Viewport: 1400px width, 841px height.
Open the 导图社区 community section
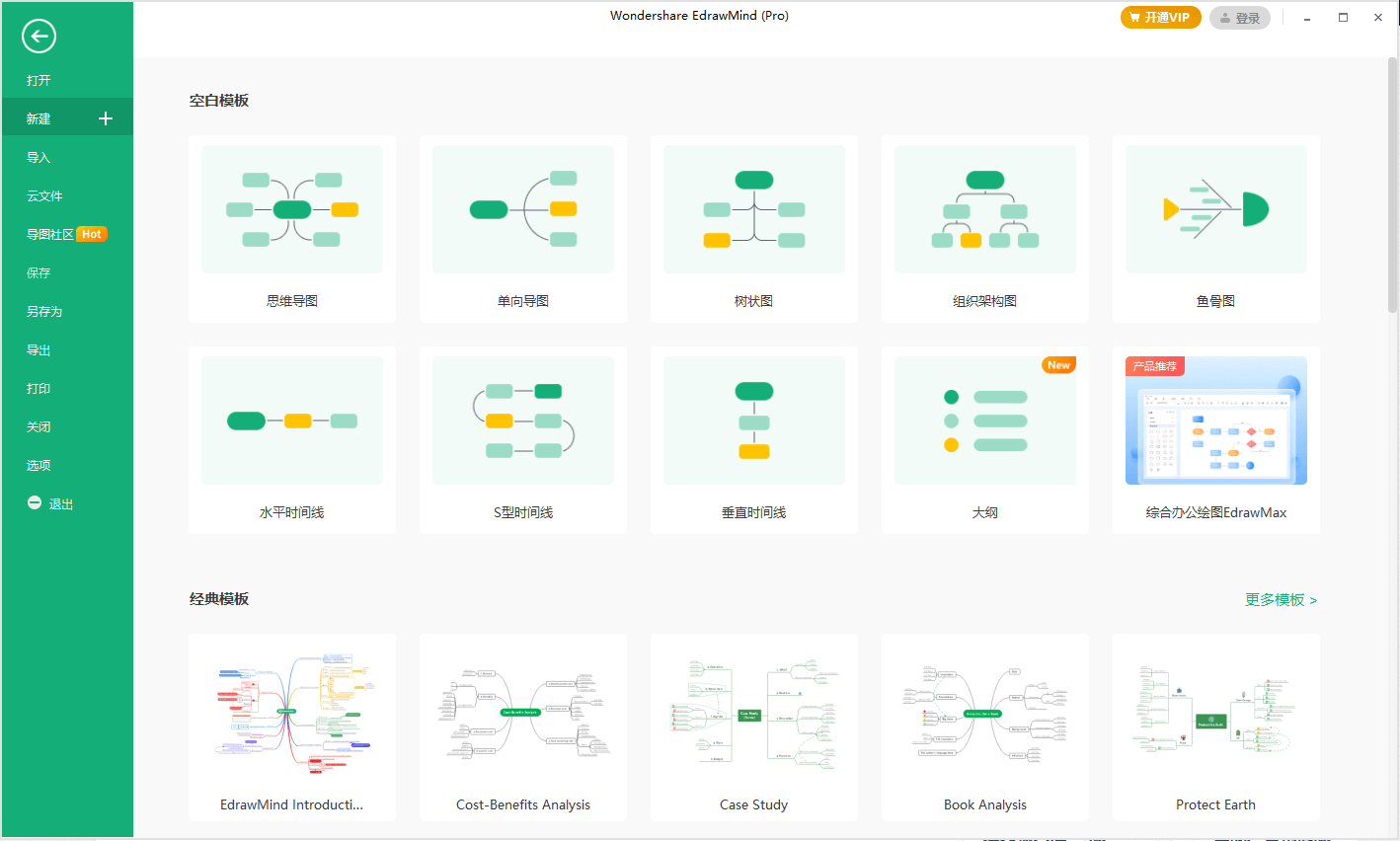tap(54, 234)
